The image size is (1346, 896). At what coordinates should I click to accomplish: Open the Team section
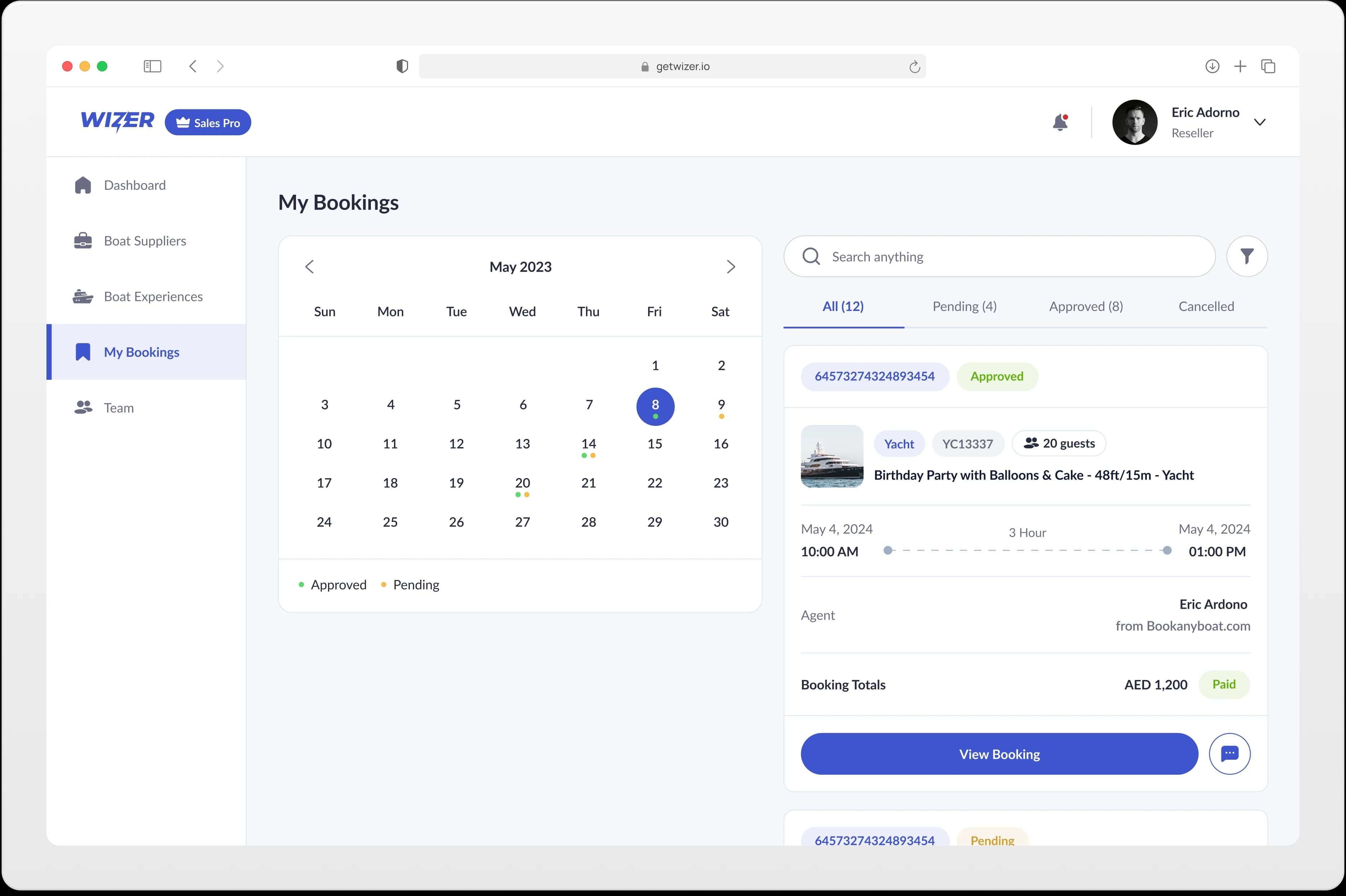coord(118,408)
